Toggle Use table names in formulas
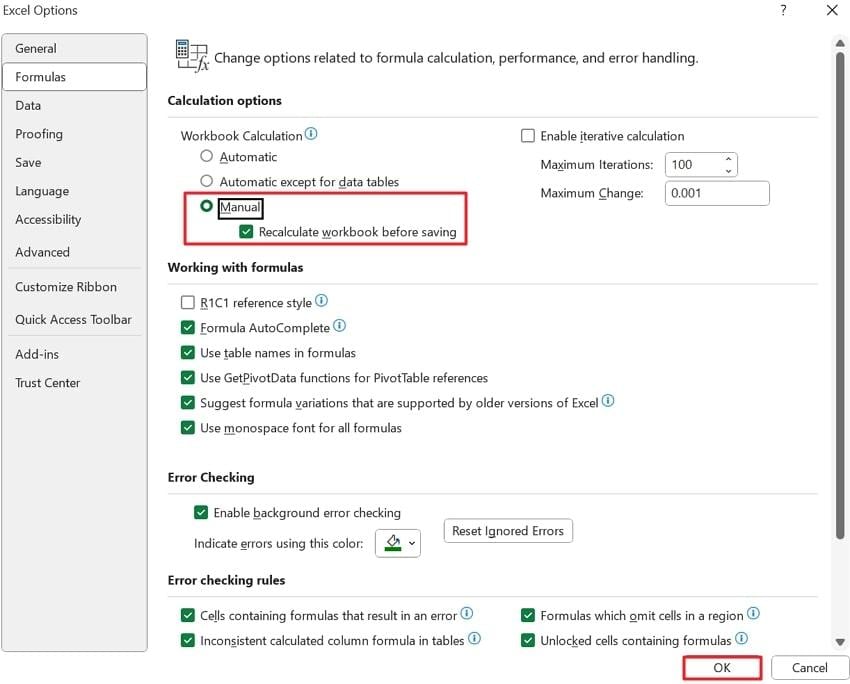Viewport: 850px width, 684px height. click(x=188, y=353)
